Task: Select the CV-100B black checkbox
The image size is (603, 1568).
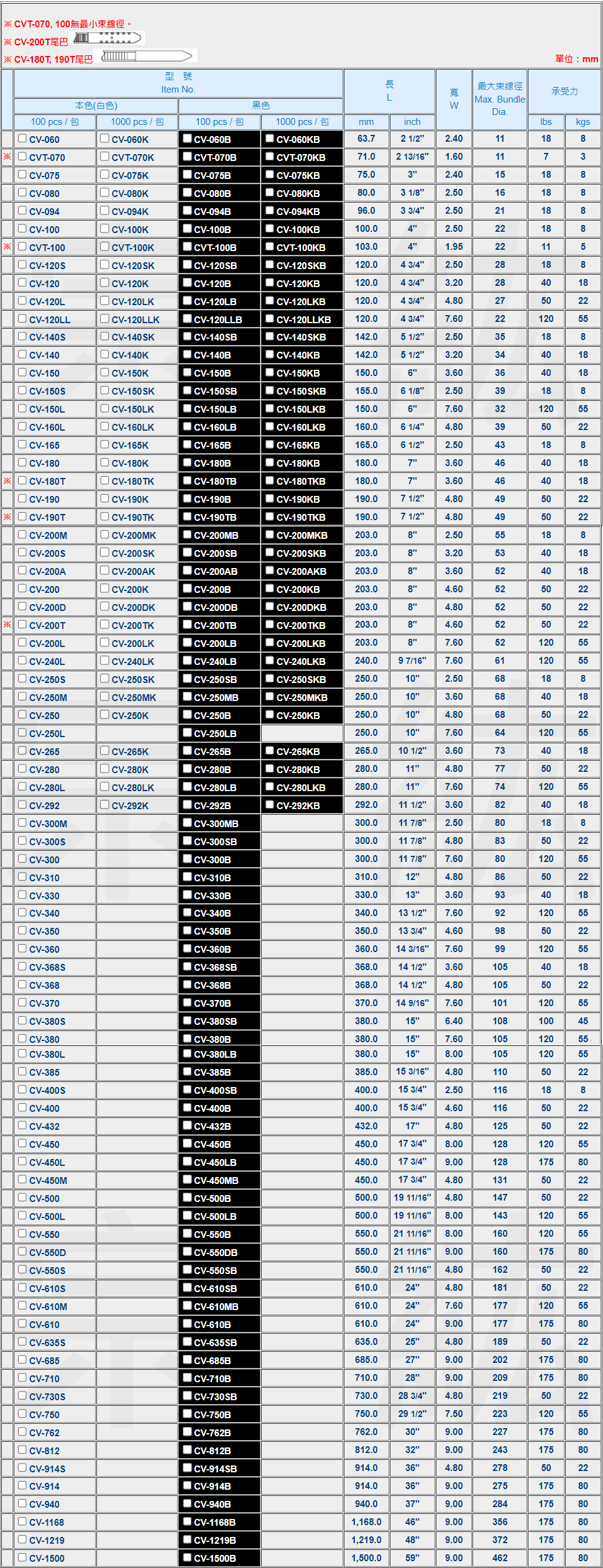Action: coord(187,229)
